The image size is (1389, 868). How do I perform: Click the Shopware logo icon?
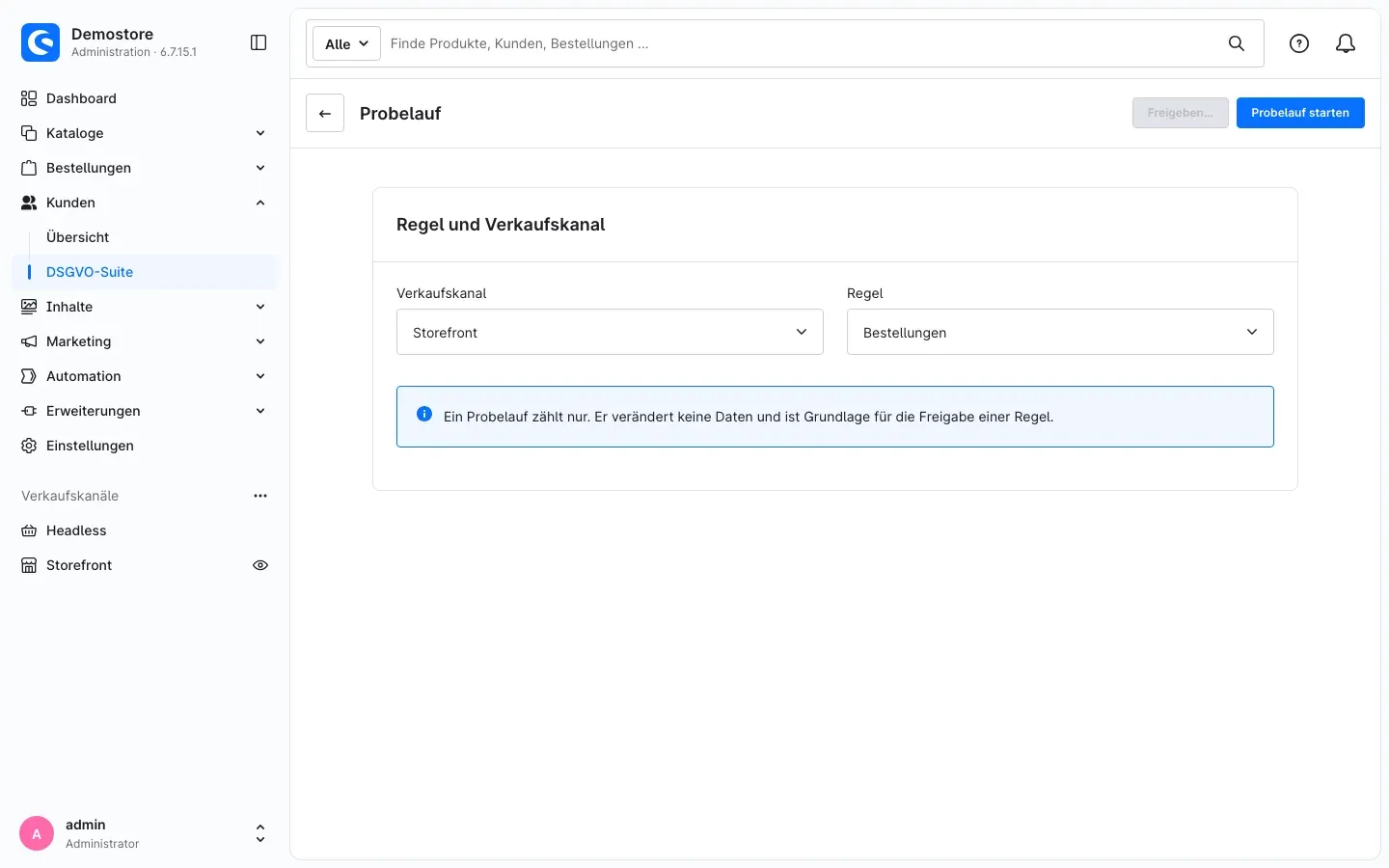[41, 42]
